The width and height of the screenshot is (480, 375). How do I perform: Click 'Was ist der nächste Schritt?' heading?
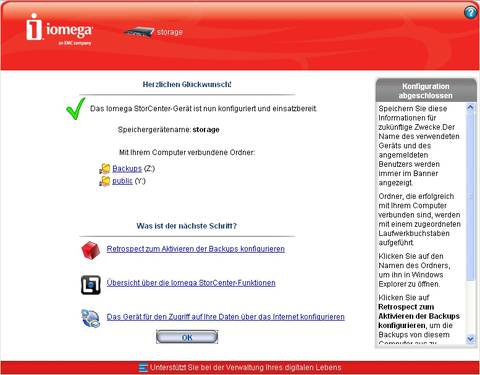click(187, 226)
